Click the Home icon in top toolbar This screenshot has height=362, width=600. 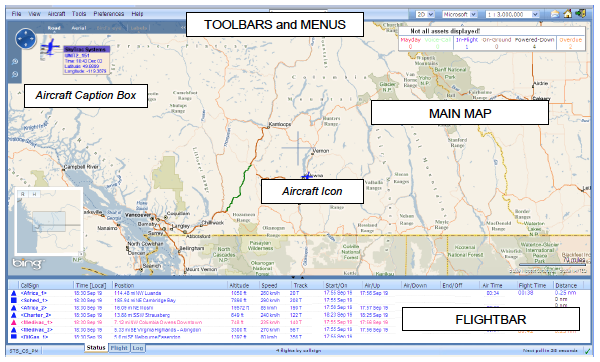568,14
